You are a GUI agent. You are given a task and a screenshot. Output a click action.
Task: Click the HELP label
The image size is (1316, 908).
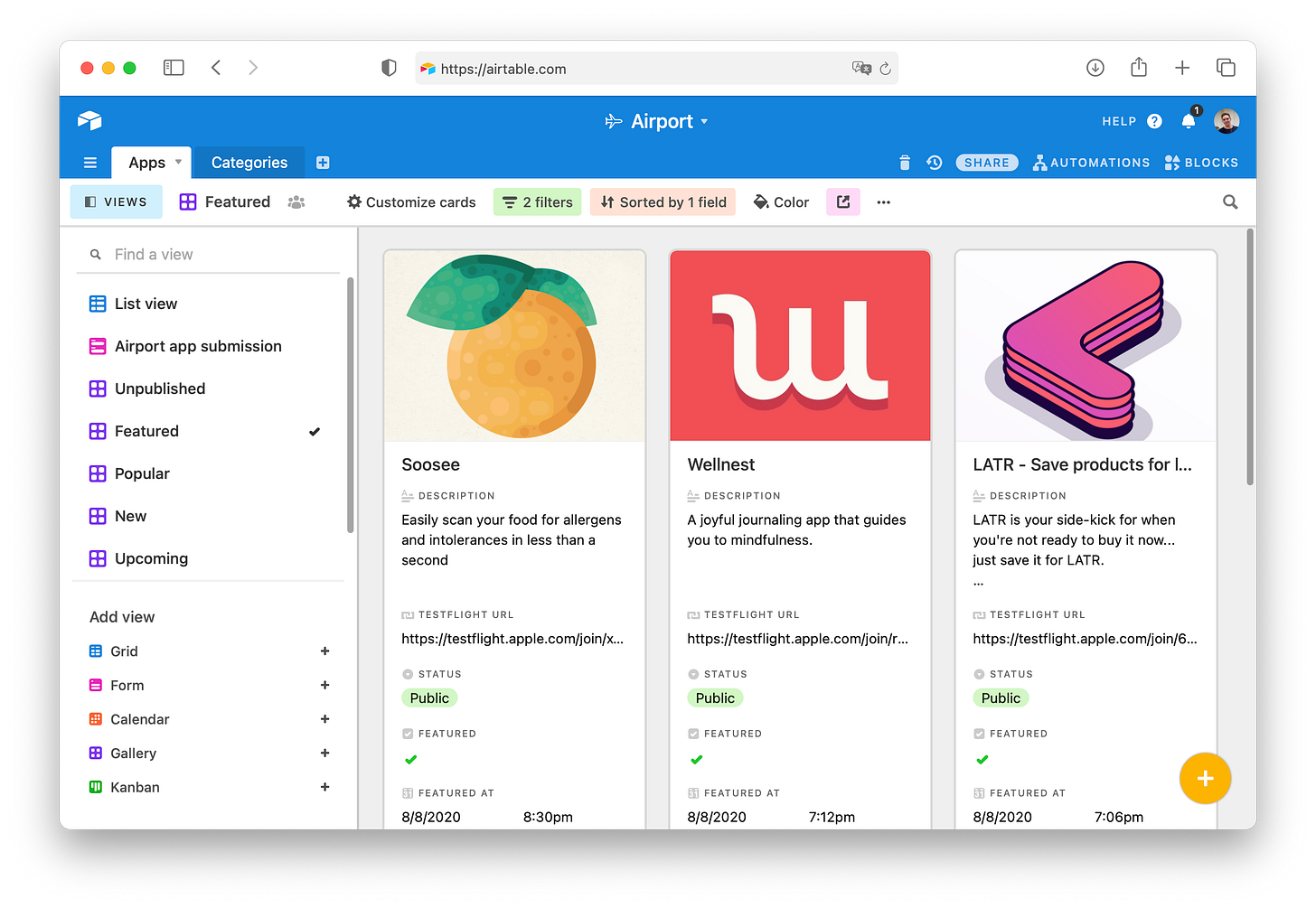[x=1119, y=121]
